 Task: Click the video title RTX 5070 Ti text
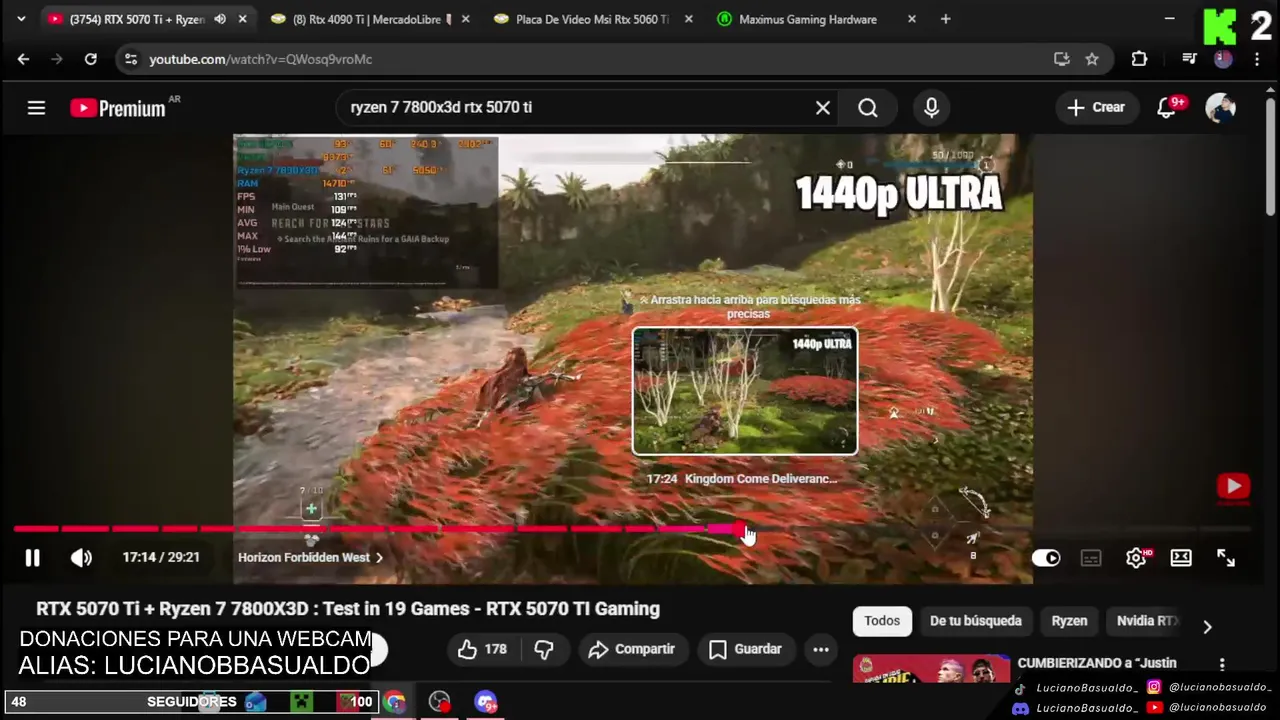348,609
